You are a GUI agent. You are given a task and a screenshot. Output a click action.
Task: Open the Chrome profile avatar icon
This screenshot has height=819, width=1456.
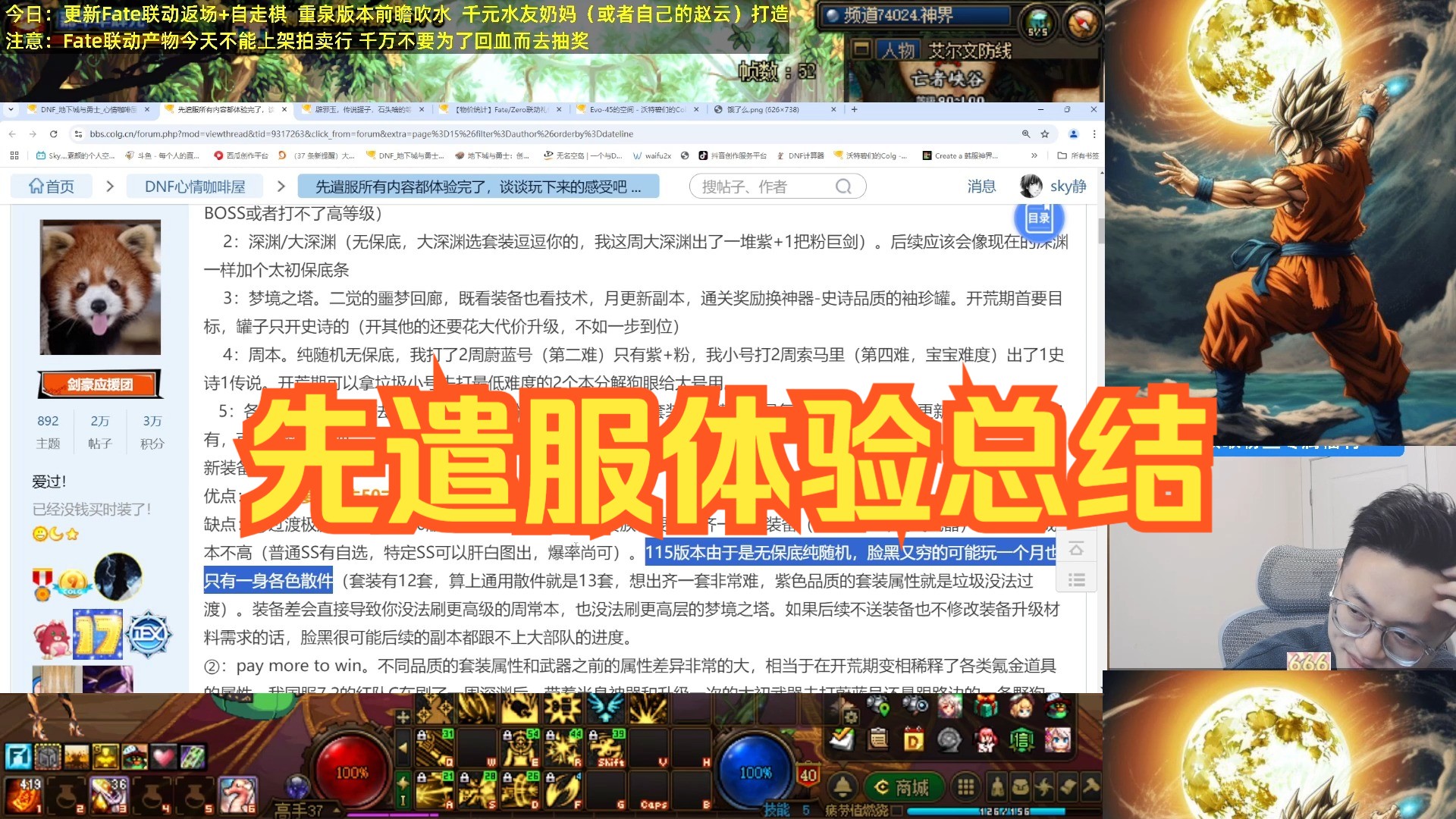1073,134
